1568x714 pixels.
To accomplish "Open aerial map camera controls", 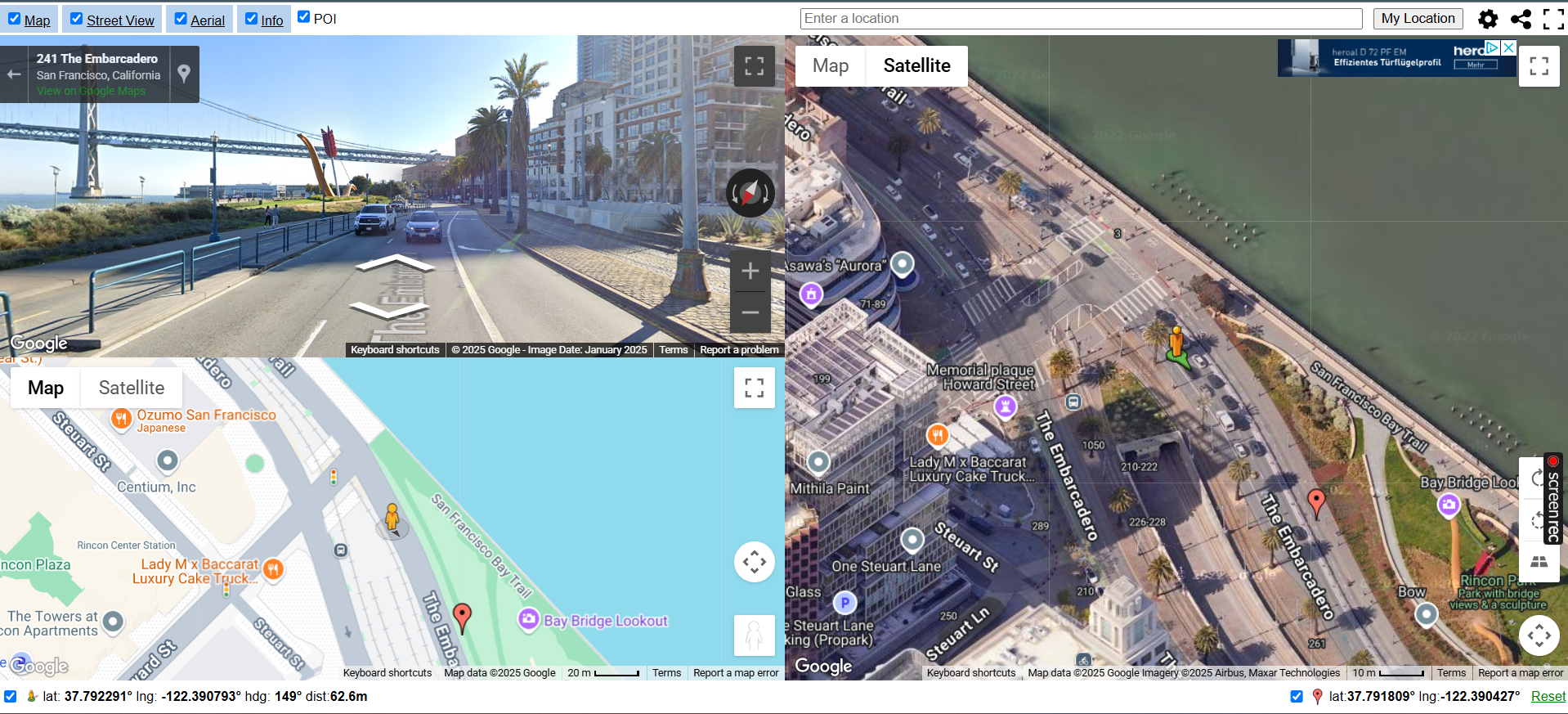I will (1539, 635).
